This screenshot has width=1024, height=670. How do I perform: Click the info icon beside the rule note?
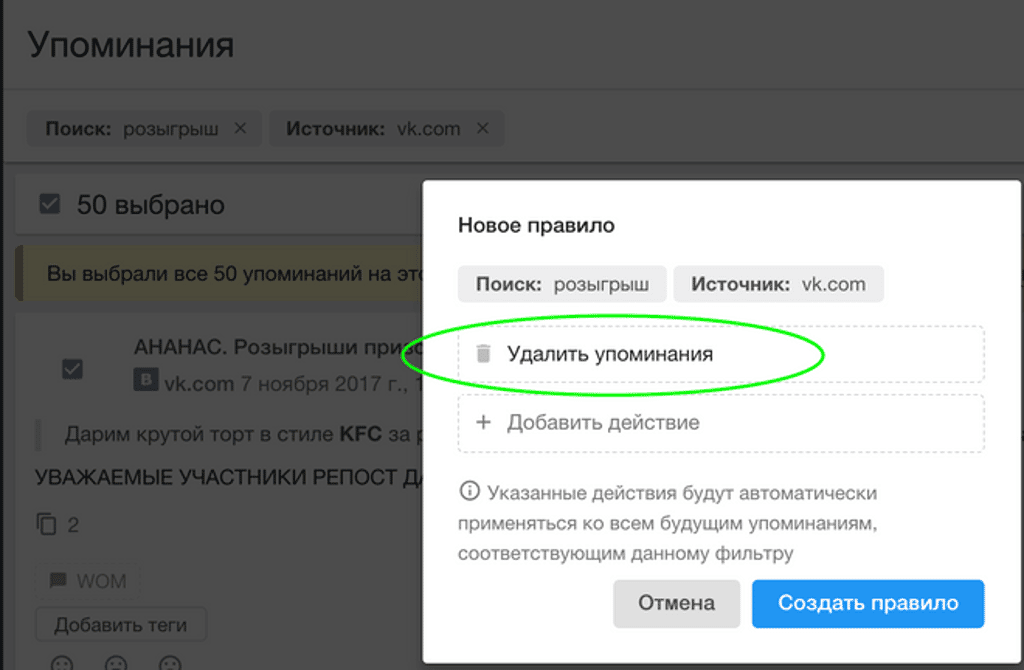(x=469, y=490)
